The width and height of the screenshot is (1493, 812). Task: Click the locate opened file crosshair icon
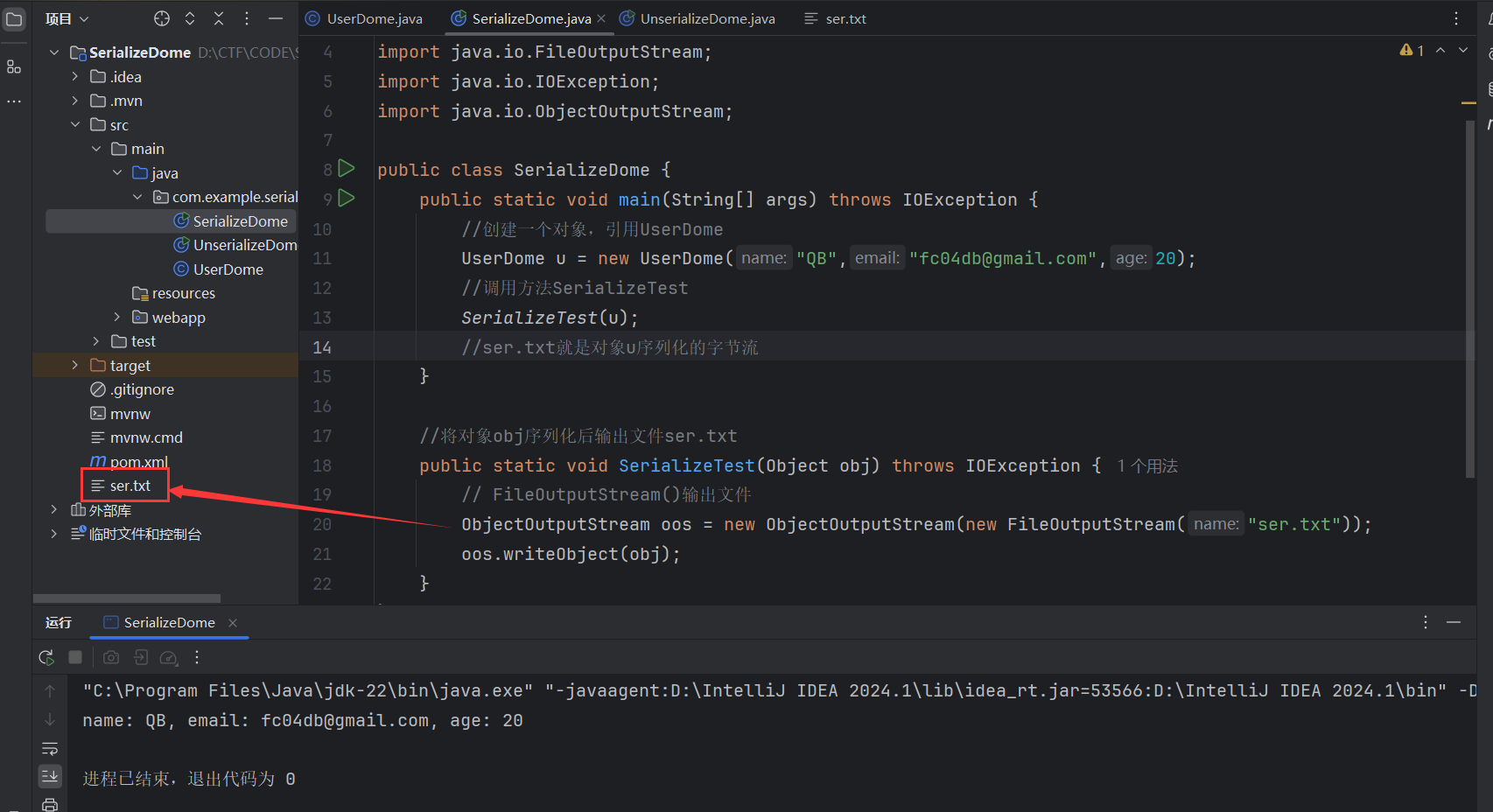(162, 18)
